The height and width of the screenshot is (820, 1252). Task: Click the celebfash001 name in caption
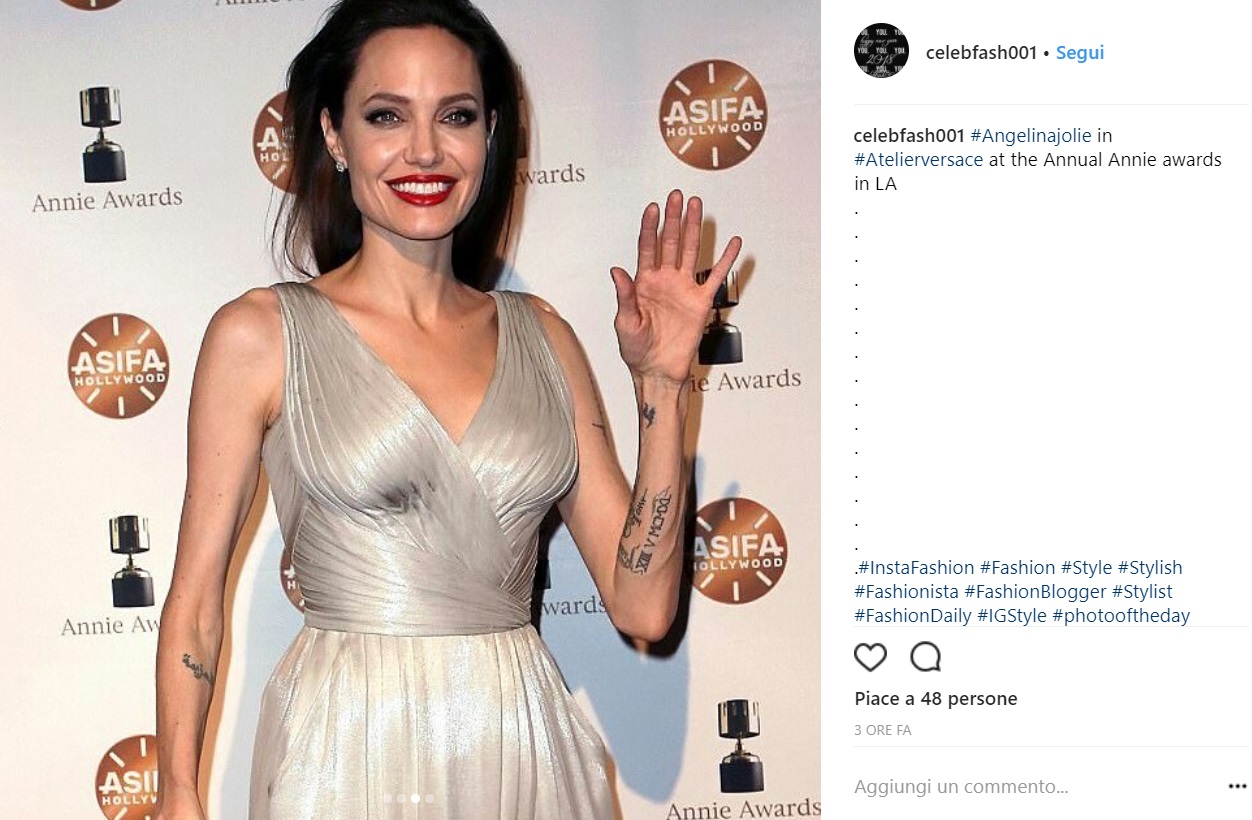909,135
